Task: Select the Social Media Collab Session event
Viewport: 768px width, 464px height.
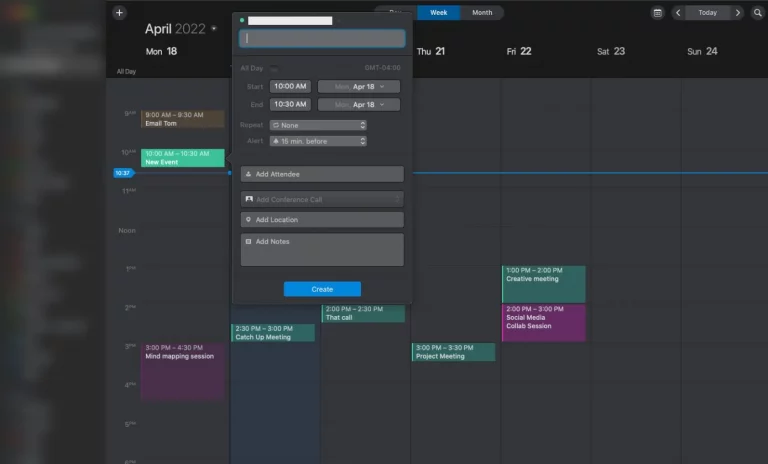Action: [543, 322]
